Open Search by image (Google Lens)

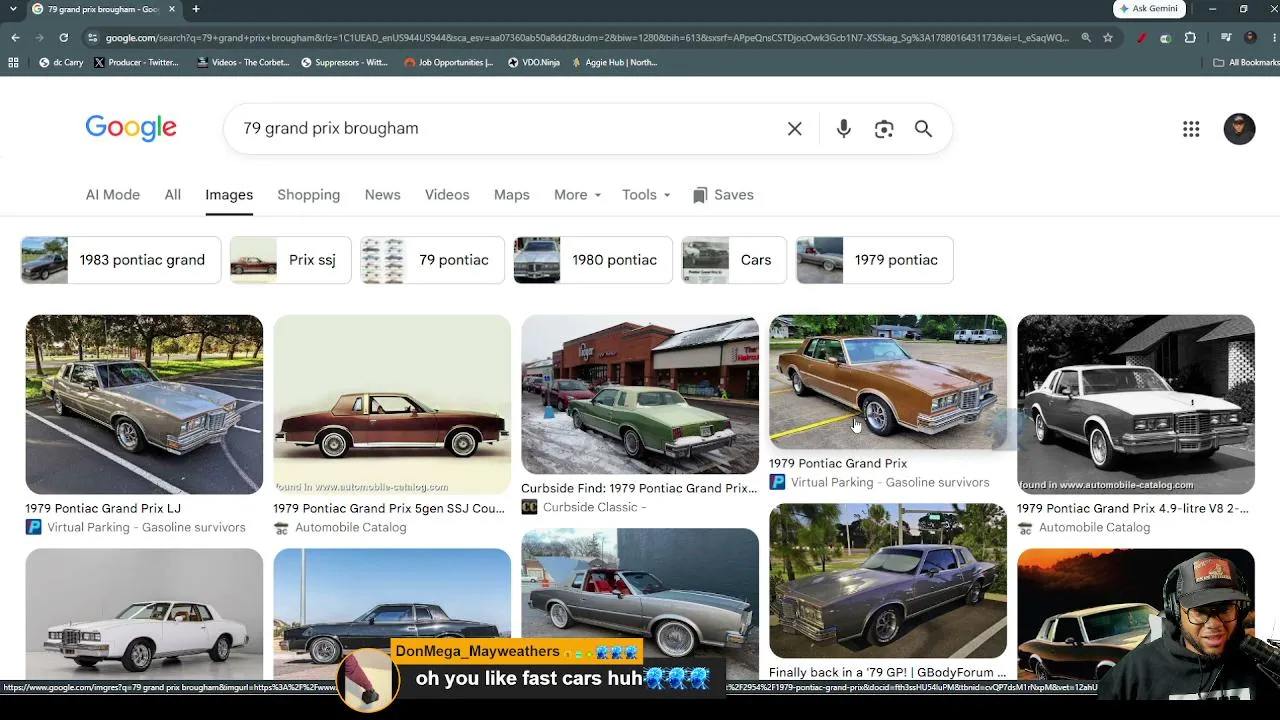[884, 129]
